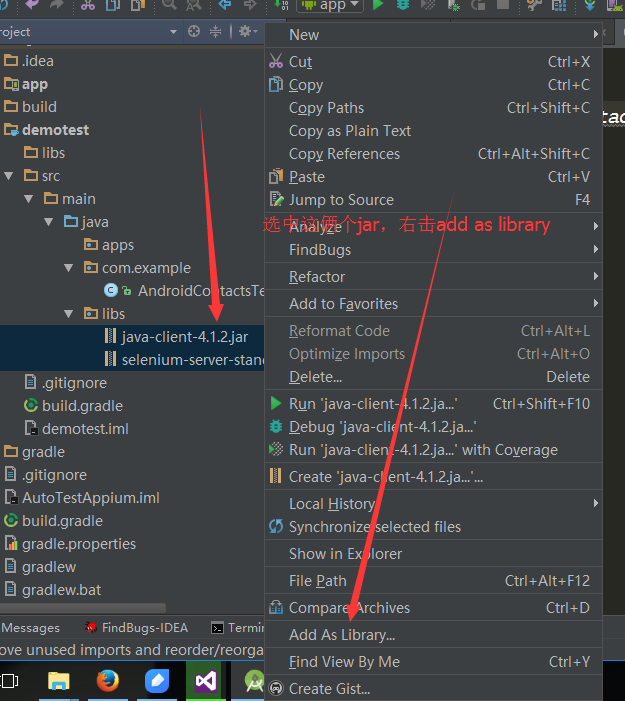The height and width of the screenshot is (701, 625).
Task: Click the Make Project icon
Action: (x=281, y=4)
